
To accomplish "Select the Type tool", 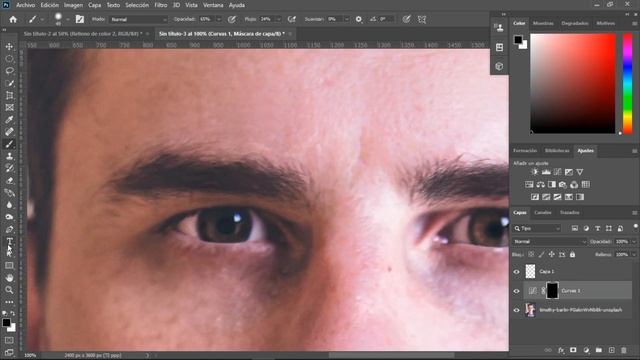I will 9,241.
